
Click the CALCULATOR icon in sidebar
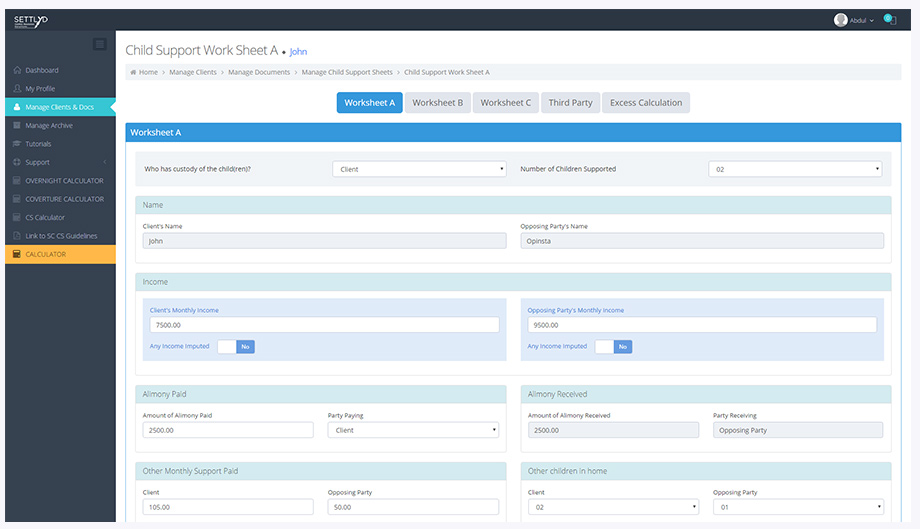(x=17, y=254)
